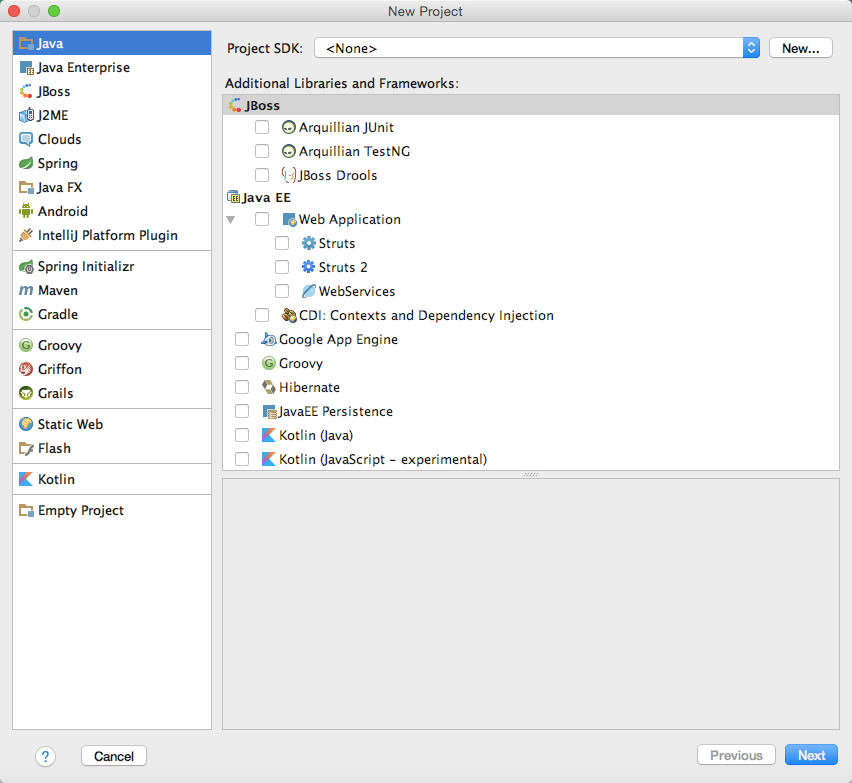Enable the Arquillian JUnit checkbox

click(262, 127)
